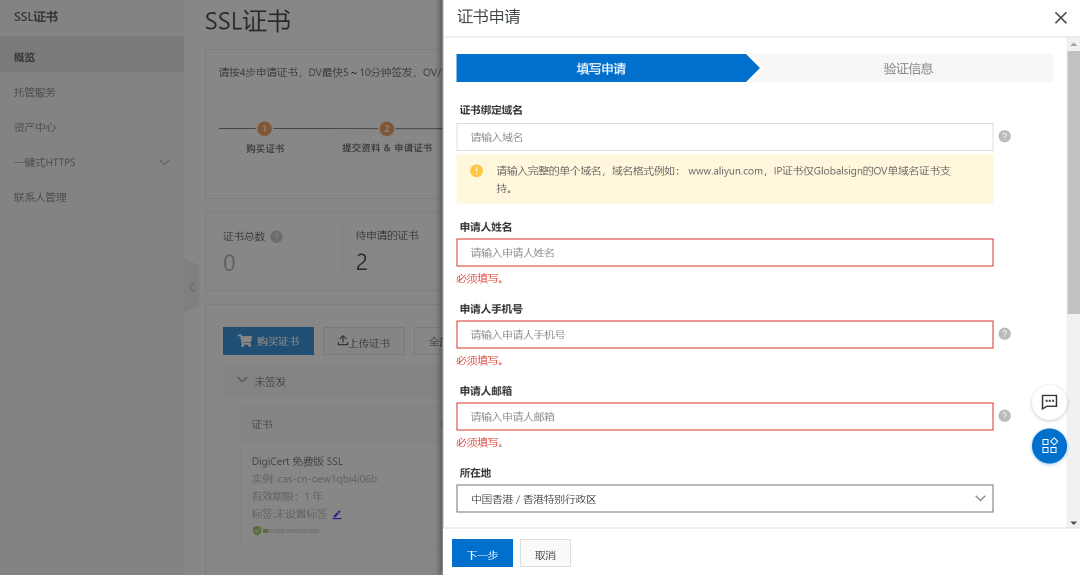Click the 下一步 button
Image resolution: width=1080 pixels, height=575 pixels.
point(482,553)
